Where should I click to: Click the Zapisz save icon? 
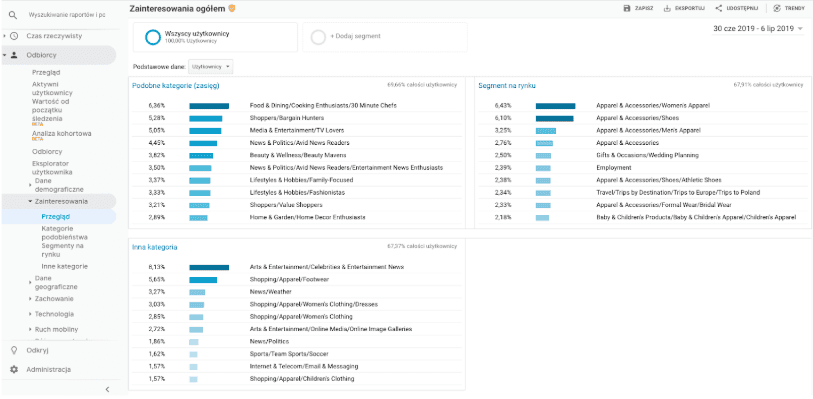pos(626,8)
